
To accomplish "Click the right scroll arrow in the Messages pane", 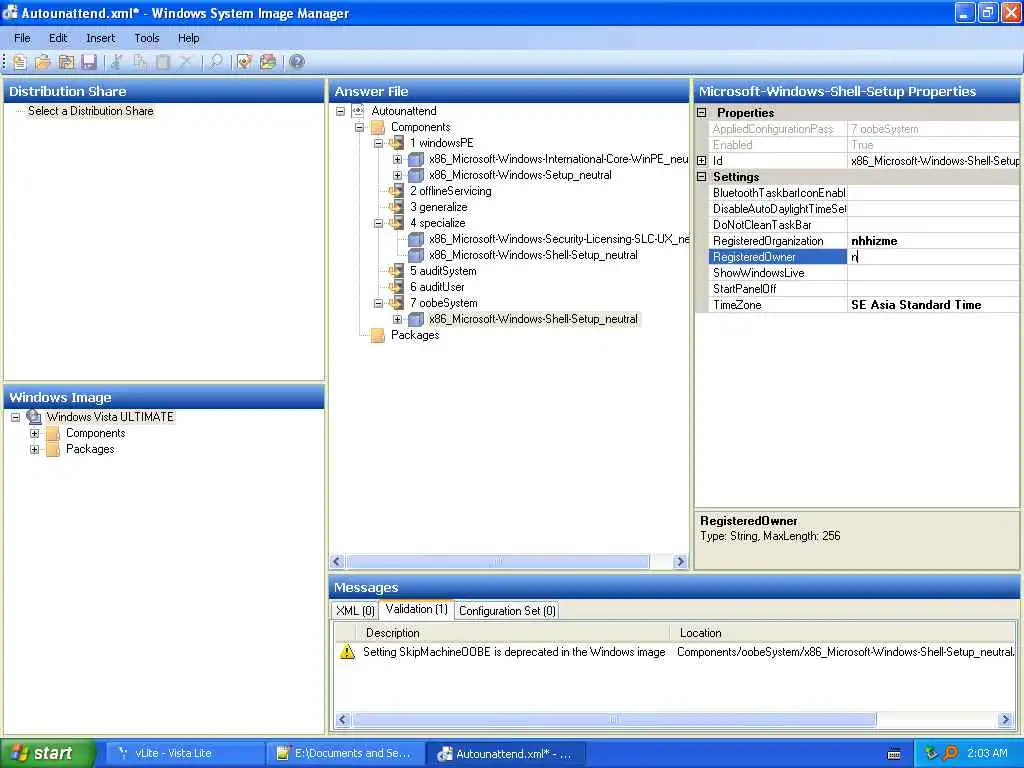I will tap(1005, 720).
